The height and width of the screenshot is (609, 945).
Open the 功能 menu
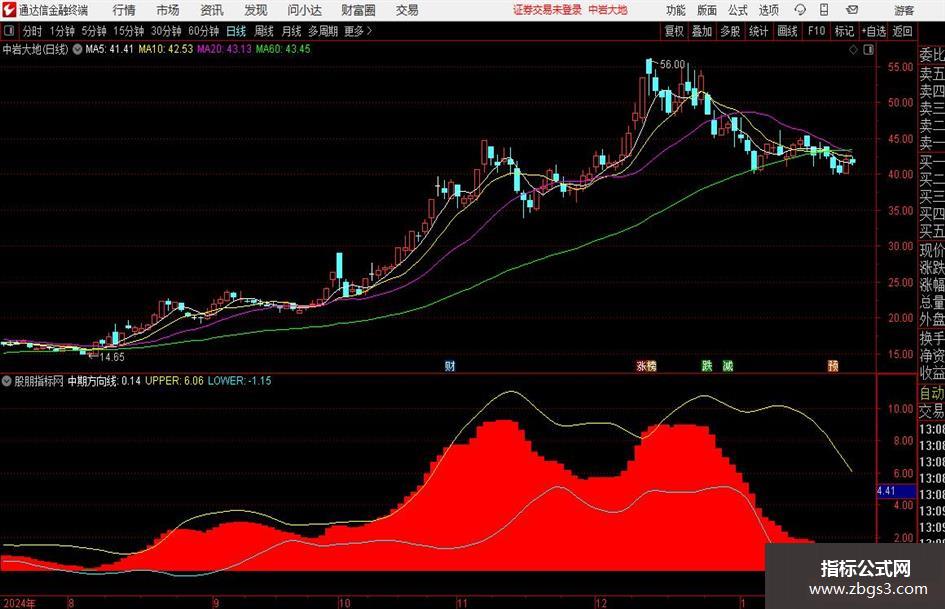676,10
